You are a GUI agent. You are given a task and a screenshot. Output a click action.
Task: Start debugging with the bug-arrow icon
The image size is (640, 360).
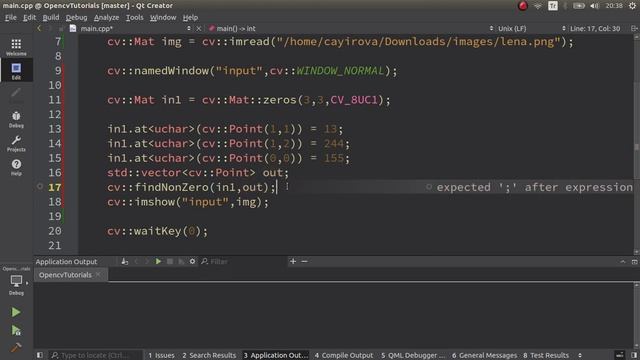pos(16,330)
